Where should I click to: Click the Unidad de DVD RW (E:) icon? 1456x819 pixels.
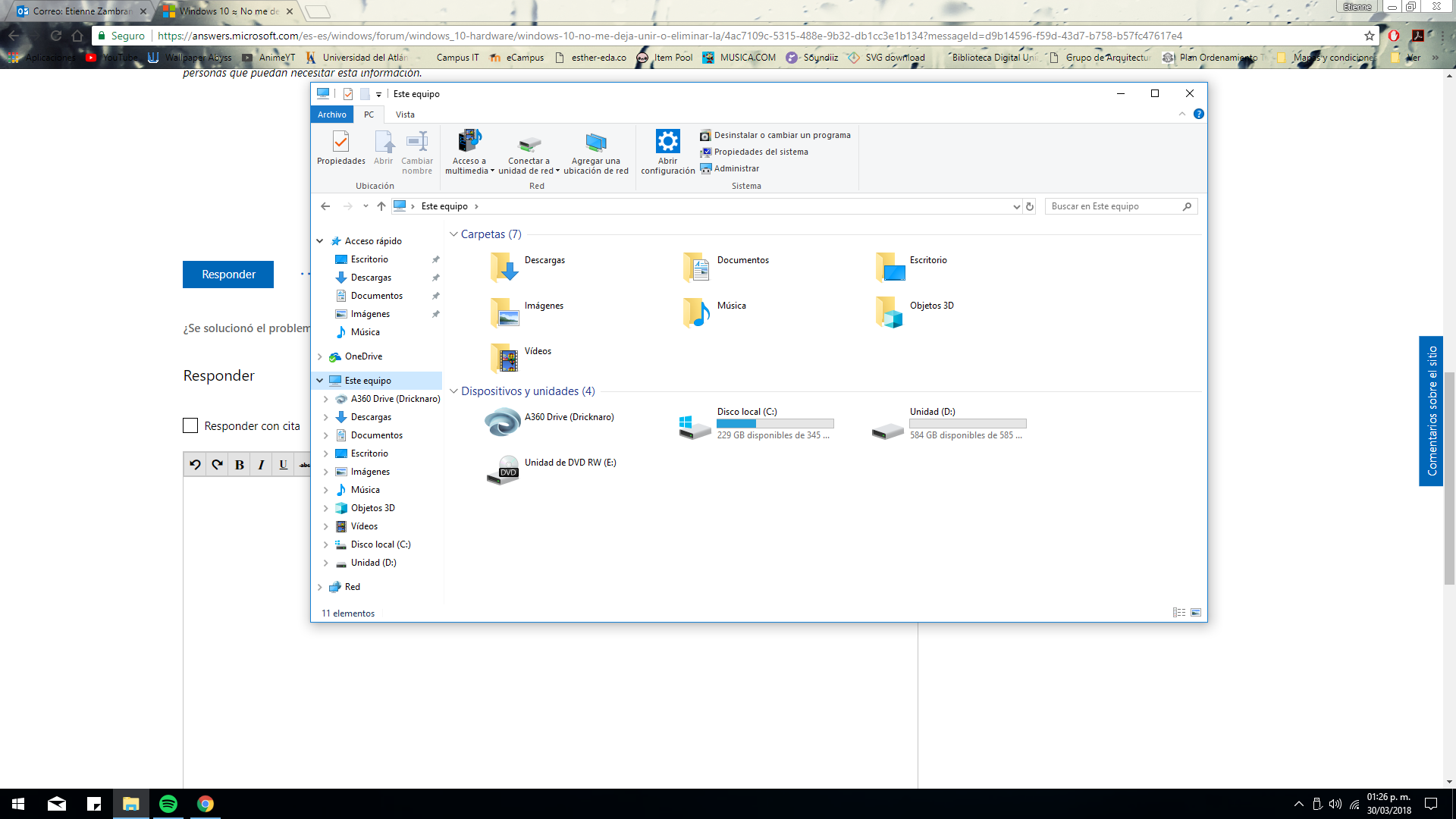[502, 469]
